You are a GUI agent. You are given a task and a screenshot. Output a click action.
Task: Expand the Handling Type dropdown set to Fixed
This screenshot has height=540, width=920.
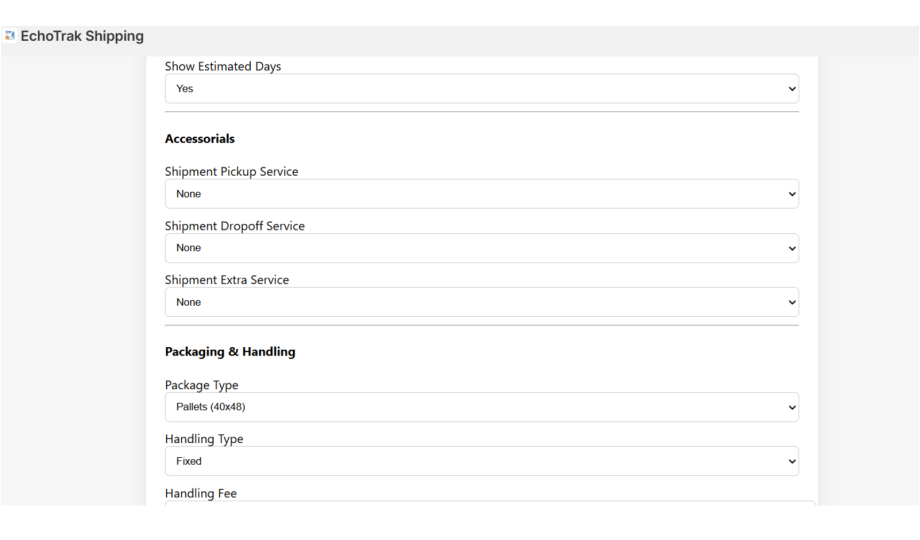coord(481,461)
